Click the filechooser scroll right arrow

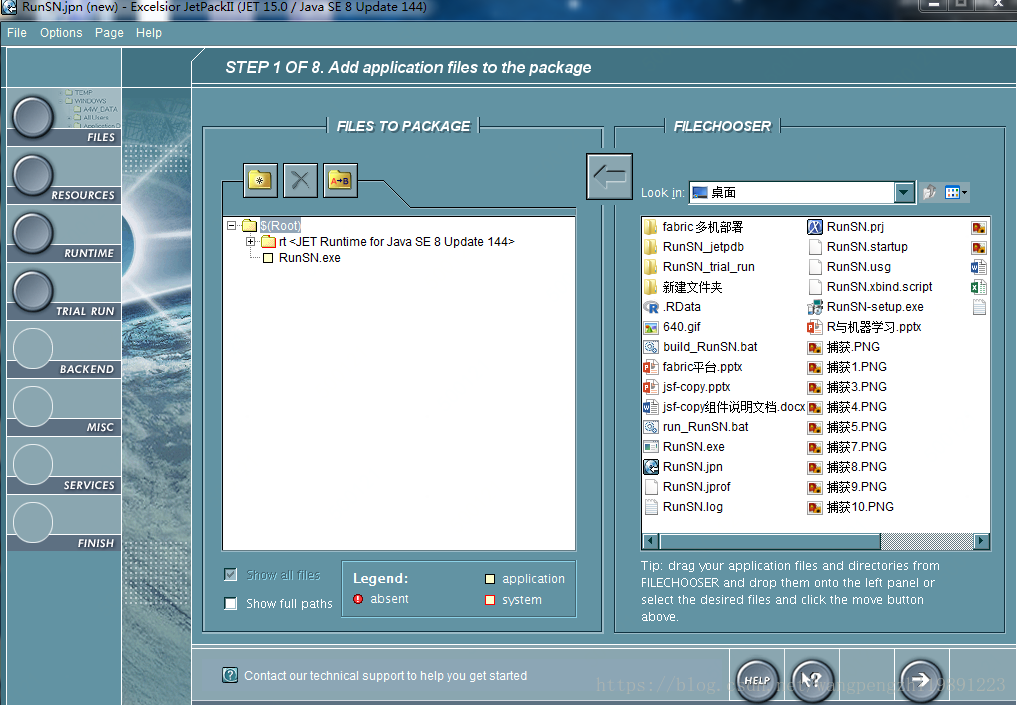981,541
